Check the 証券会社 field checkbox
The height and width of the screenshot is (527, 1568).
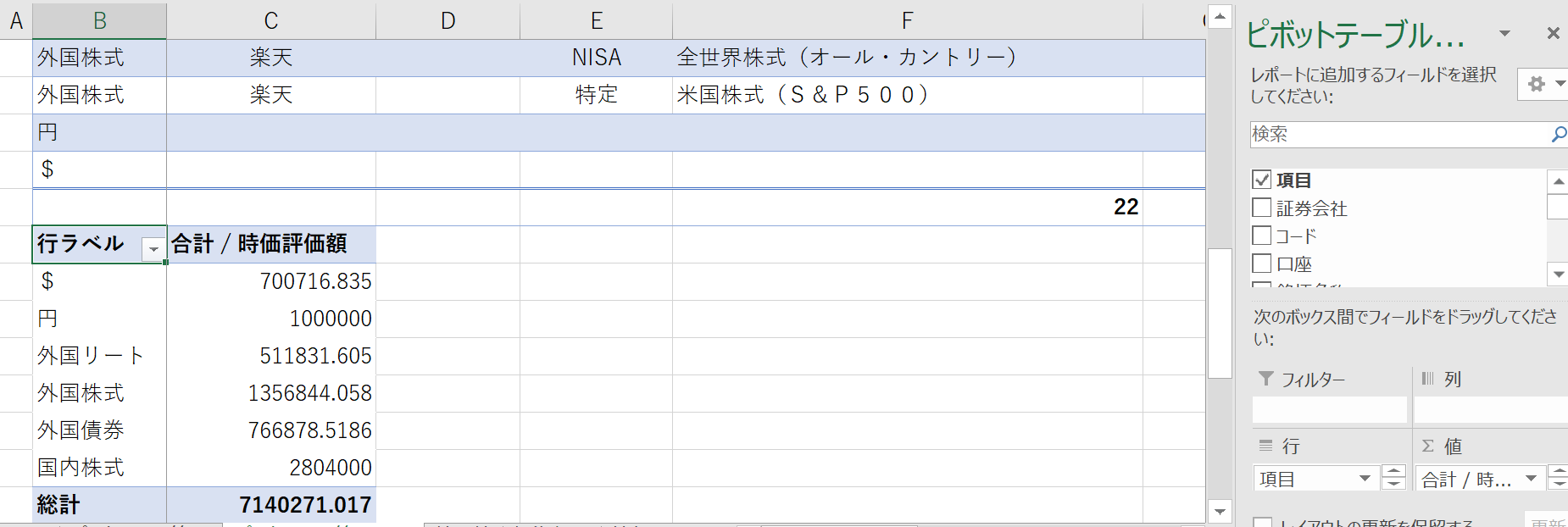click(x=1261, y=208)
